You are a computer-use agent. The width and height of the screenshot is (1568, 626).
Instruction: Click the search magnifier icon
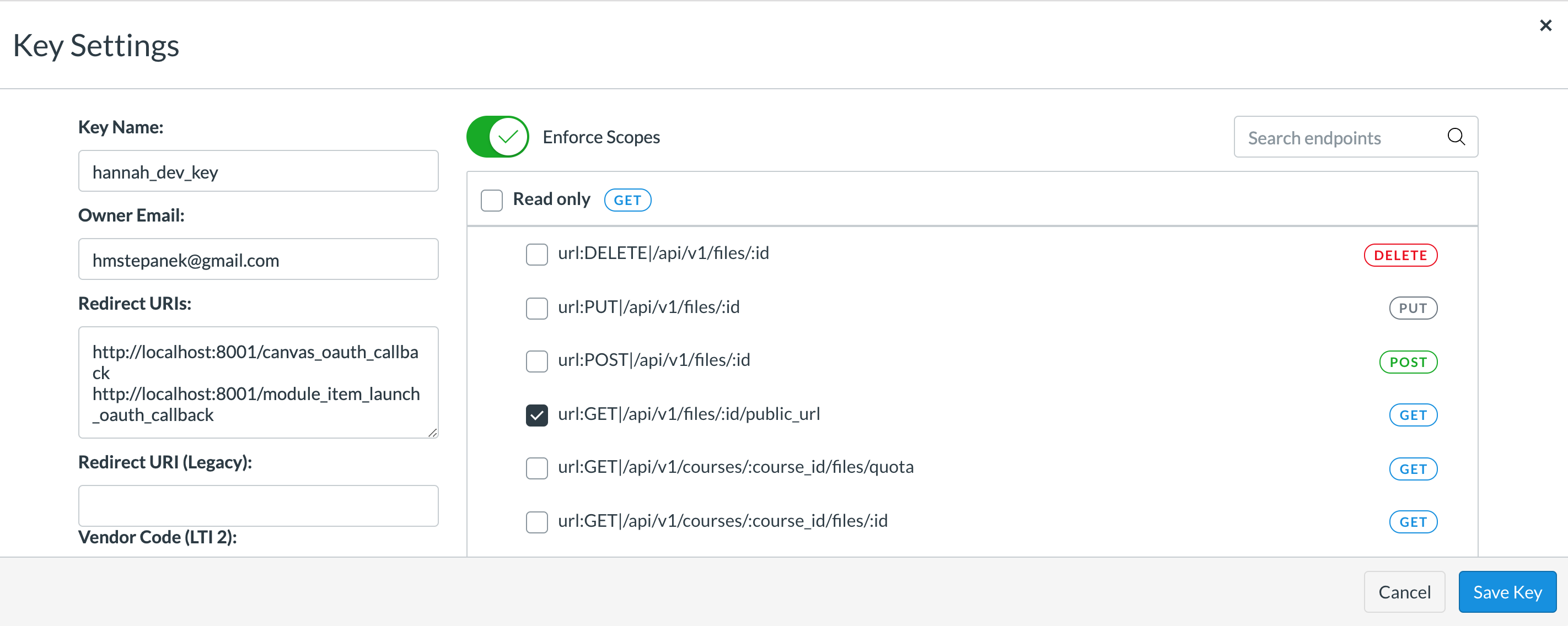1456,137
